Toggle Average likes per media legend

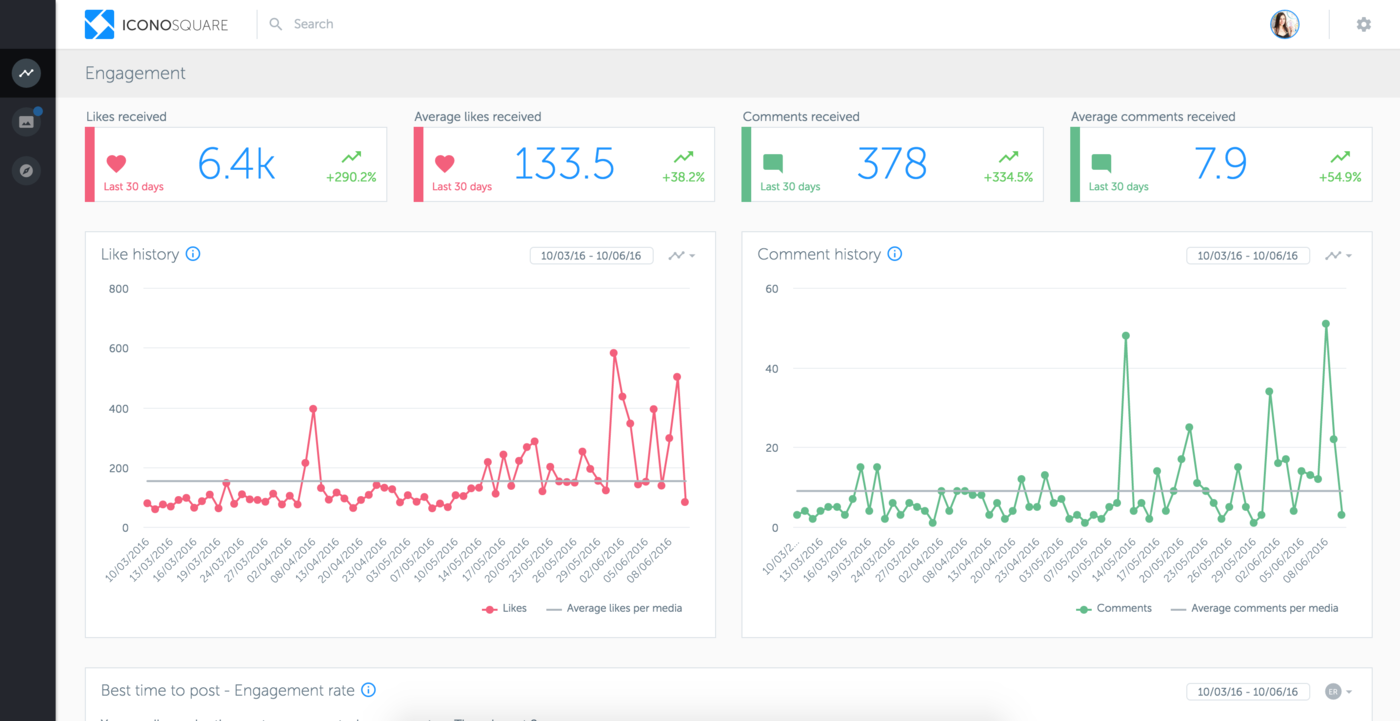(x=614, y=608)
